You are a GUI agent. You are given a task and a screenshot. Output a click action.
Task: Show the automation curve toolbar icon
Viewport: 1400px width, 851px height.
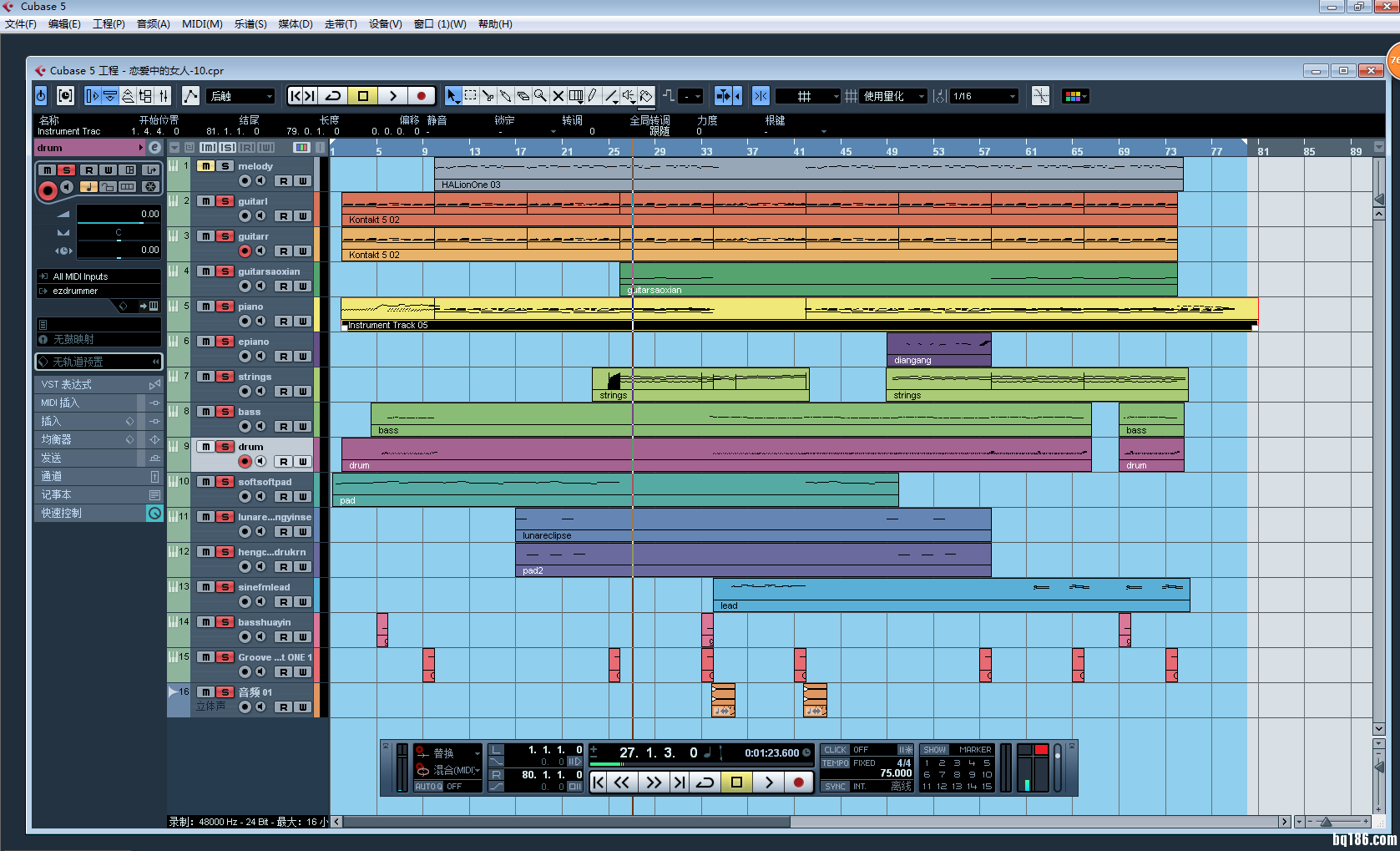pyautogui.click(x=191, y=96)
